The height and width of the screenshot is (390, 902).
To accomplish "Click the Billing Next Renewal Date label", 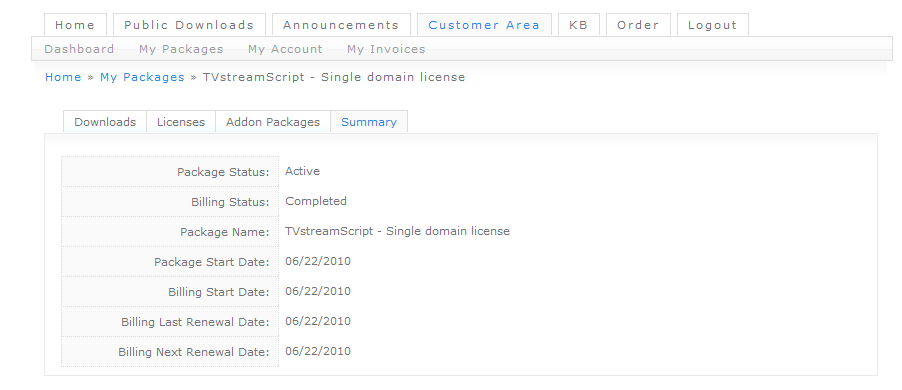I will tap(194, 351).
